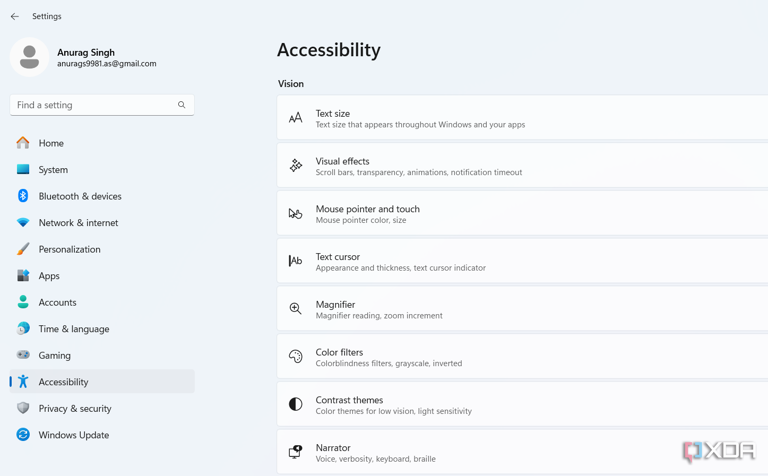Image resolution: width=768 pixels, height=476 pixels.
Task: Click the search magnifier icon in Find a setting
Action: point(182,105)
